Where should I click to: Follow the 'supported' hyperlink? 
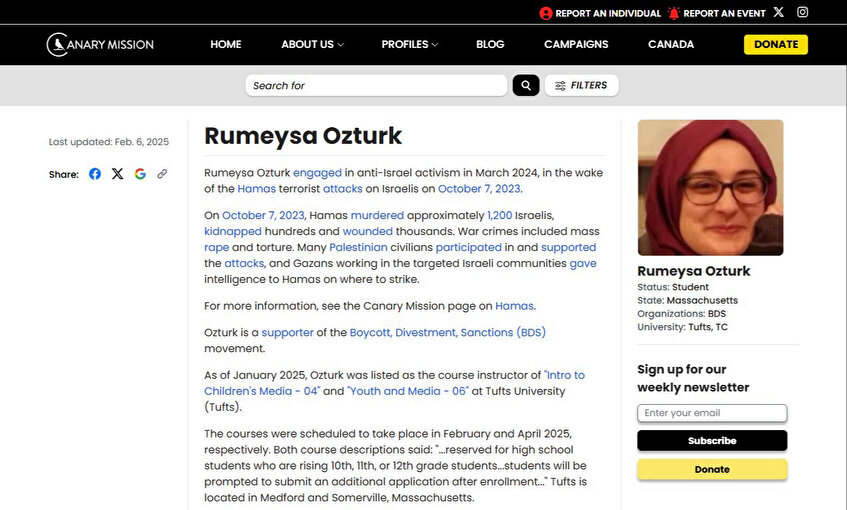568,247
